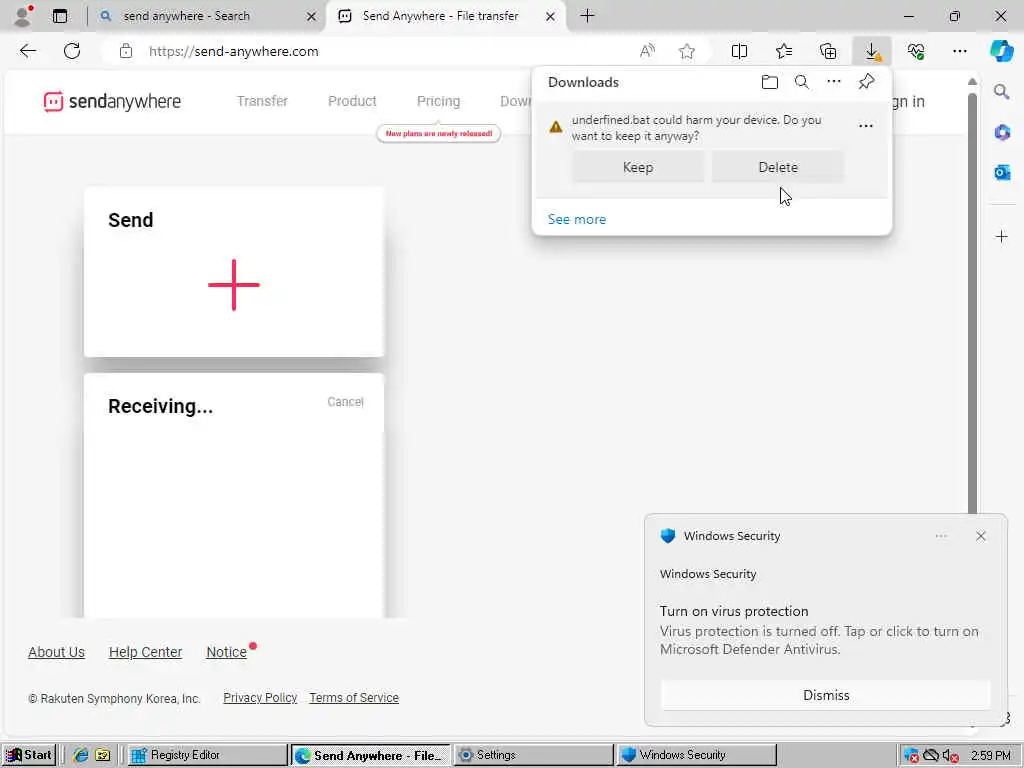Open file explorer quick launch icon

(x=103, y=755)
